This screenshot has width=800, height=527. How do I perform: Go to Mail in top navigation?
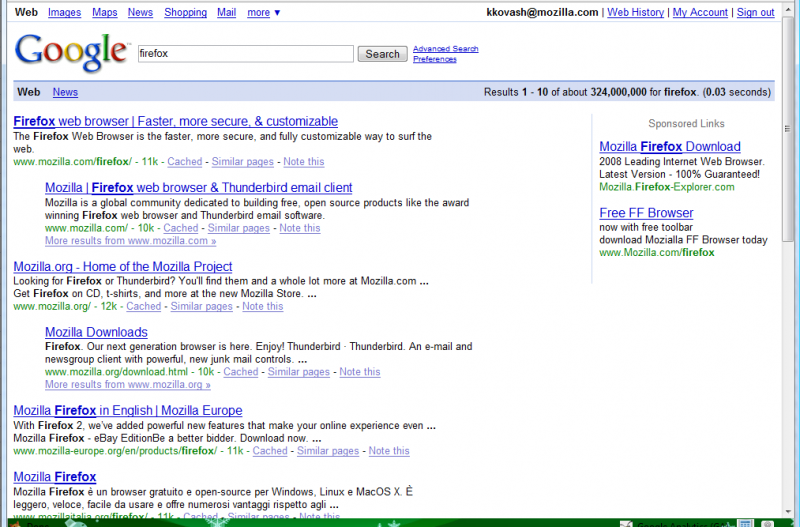coord(227,12)
